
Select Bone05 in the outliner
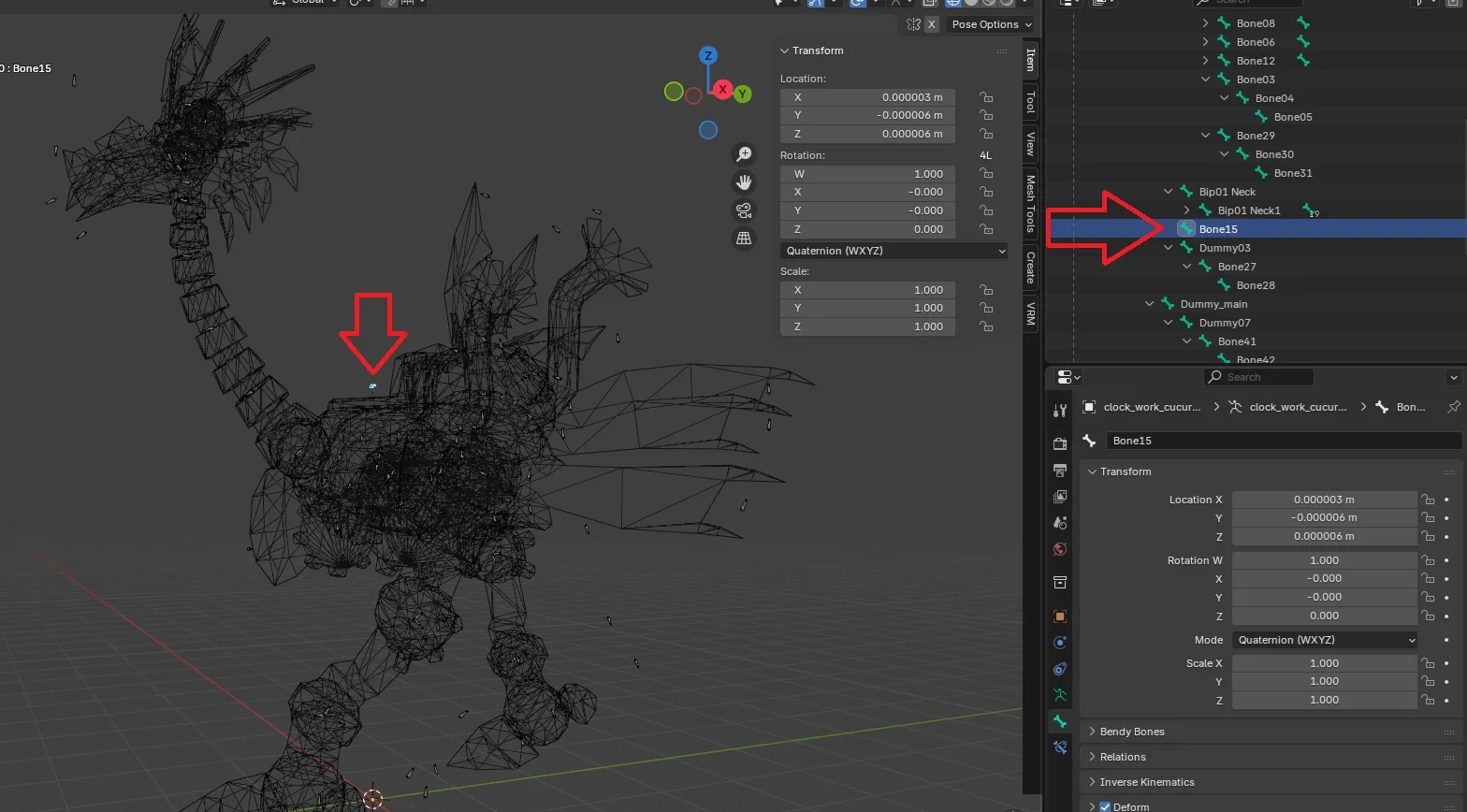[1293, 117]
